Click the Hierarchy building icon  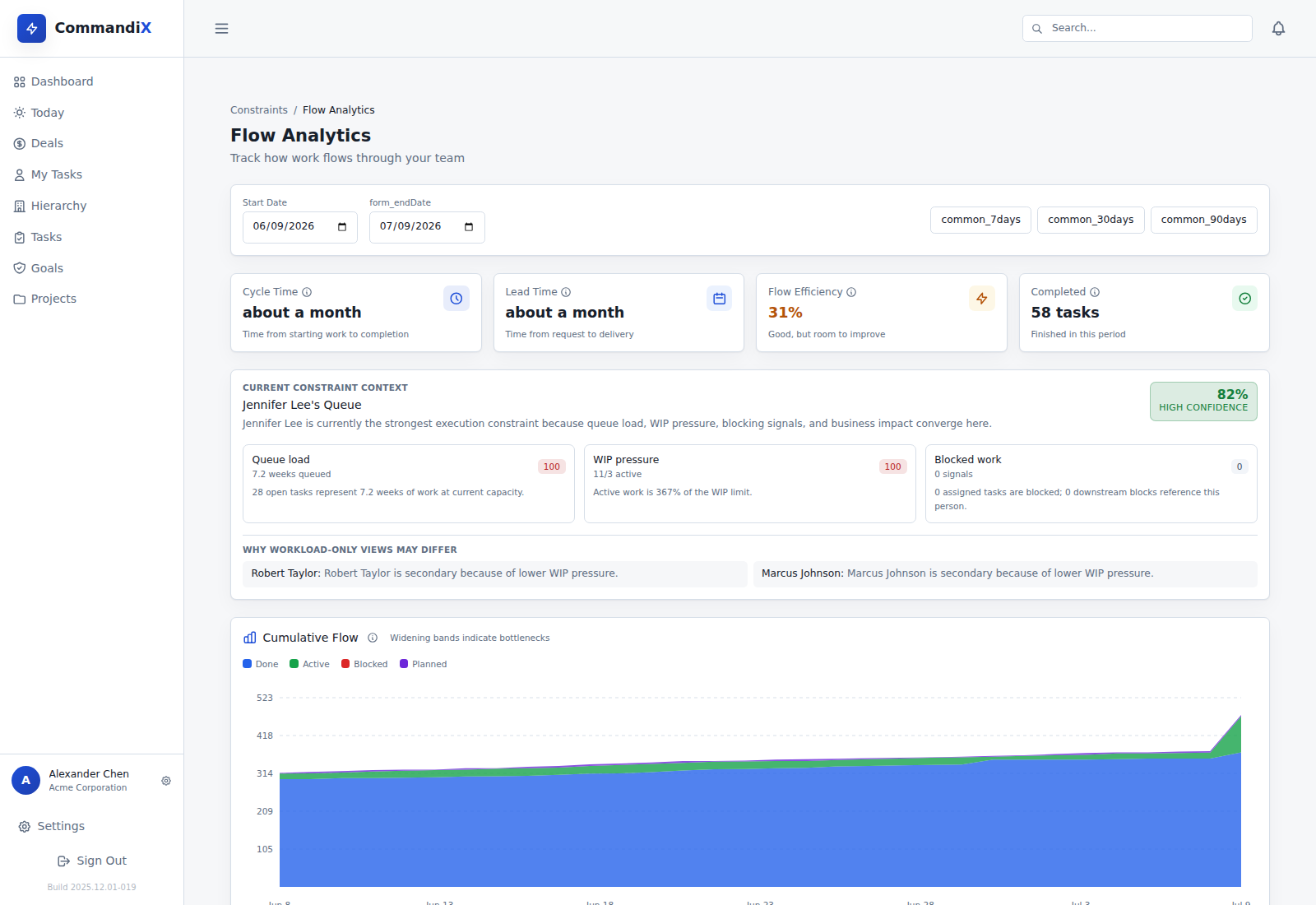click(x=20, y=207)
